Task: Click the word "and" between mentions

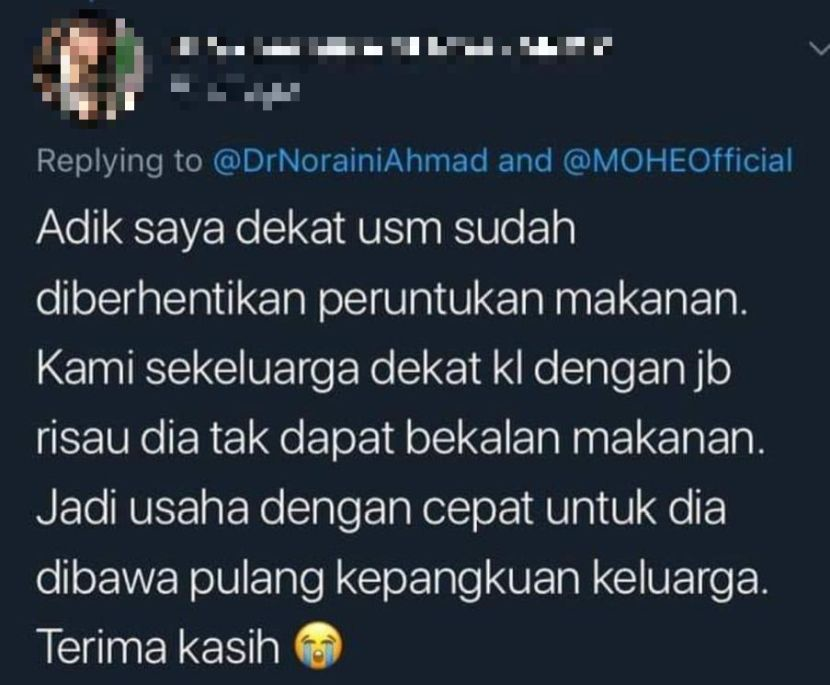Action: point(525,161)
